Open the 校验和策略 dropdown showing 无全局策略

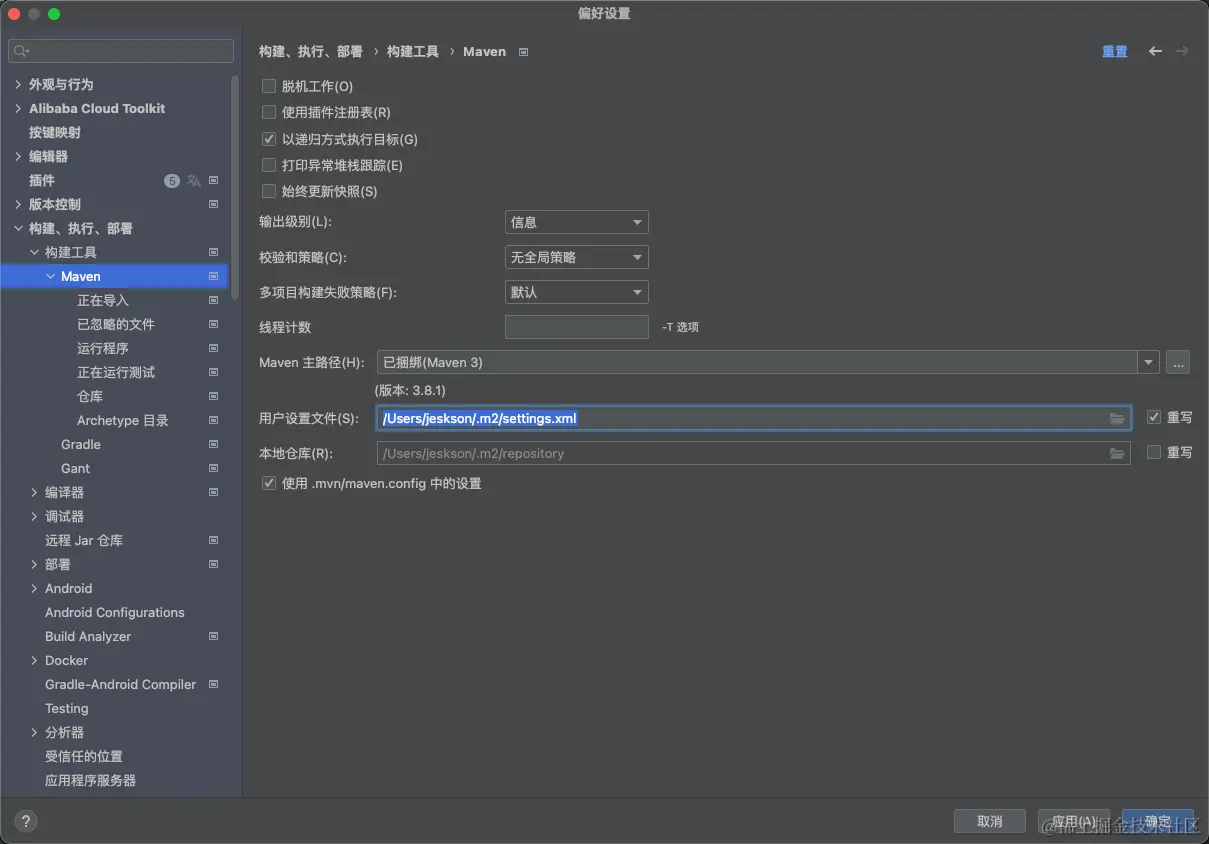click(577, 257)
